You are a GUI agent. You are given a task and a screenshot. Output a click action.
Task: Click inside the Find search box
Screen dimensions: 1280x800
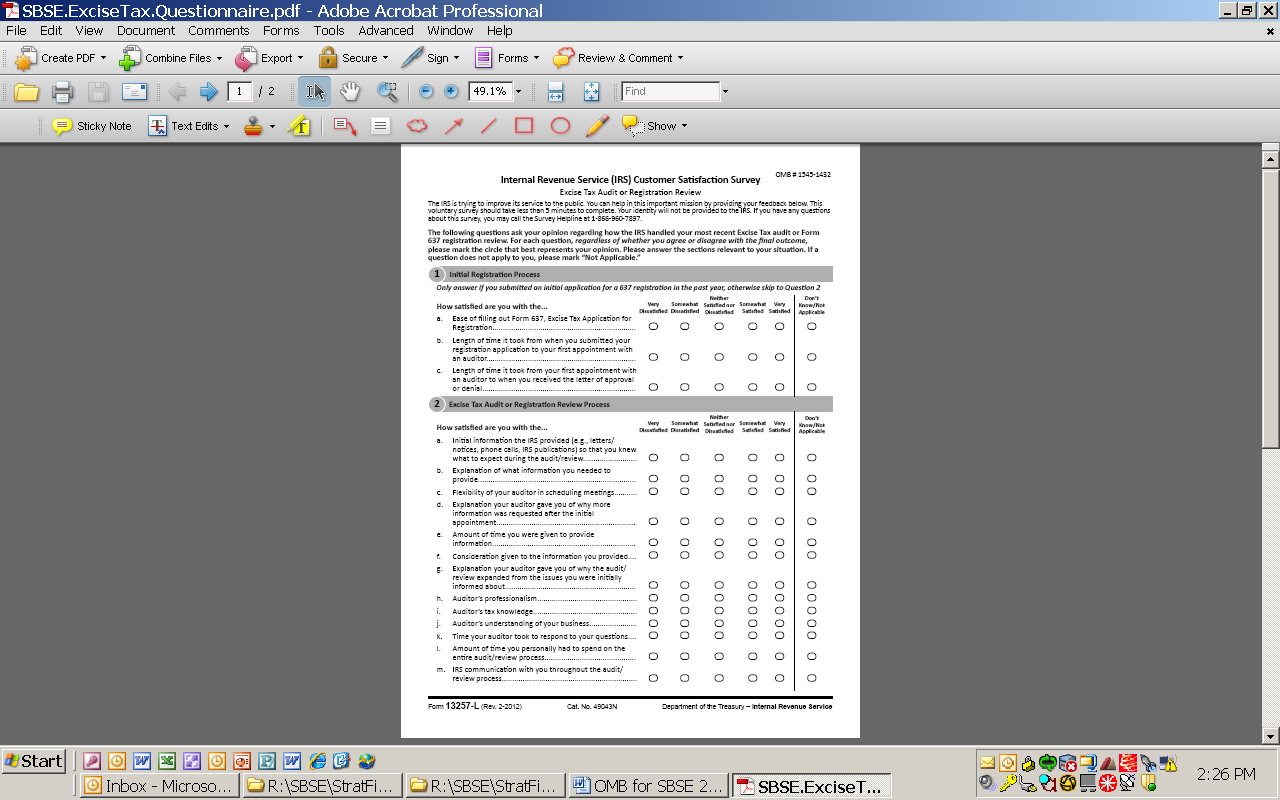coord(670,92)
